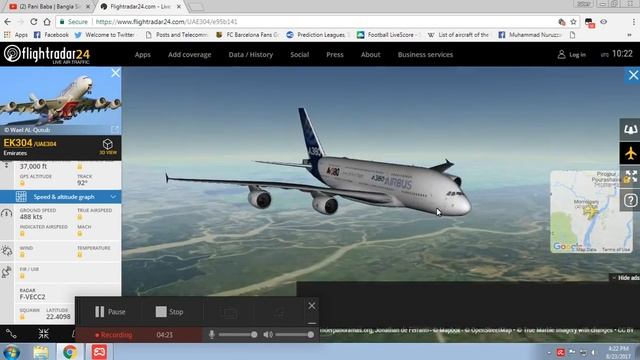
Task: Click the Emirates aircraft photo
Action: point(60,101)
